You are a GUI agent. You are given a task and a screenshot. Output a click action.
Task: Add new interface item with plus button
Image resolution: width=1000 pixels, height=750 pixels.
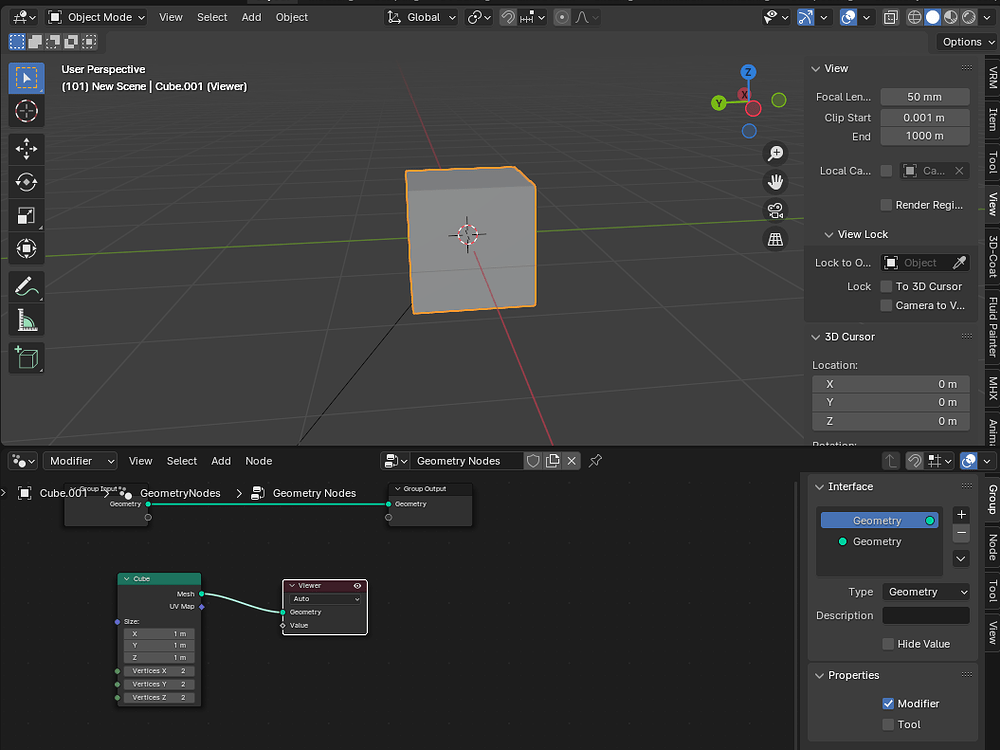[x=961, y=515]
